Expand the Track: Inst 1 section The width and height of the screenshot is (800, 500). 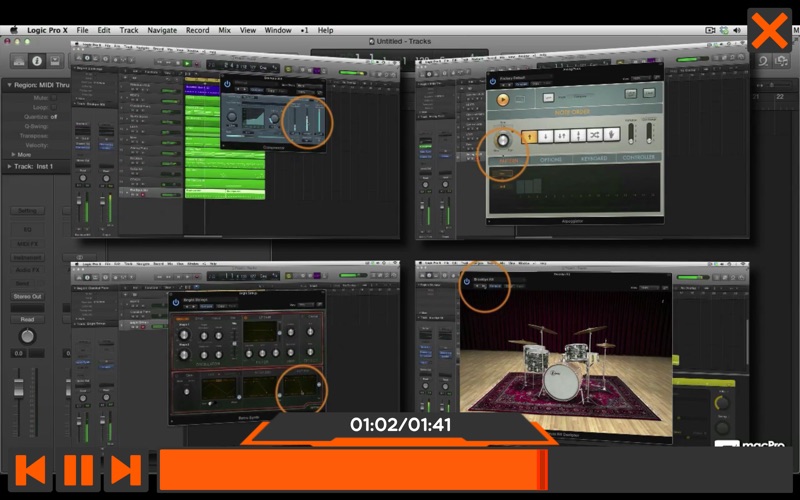(9, 166)
